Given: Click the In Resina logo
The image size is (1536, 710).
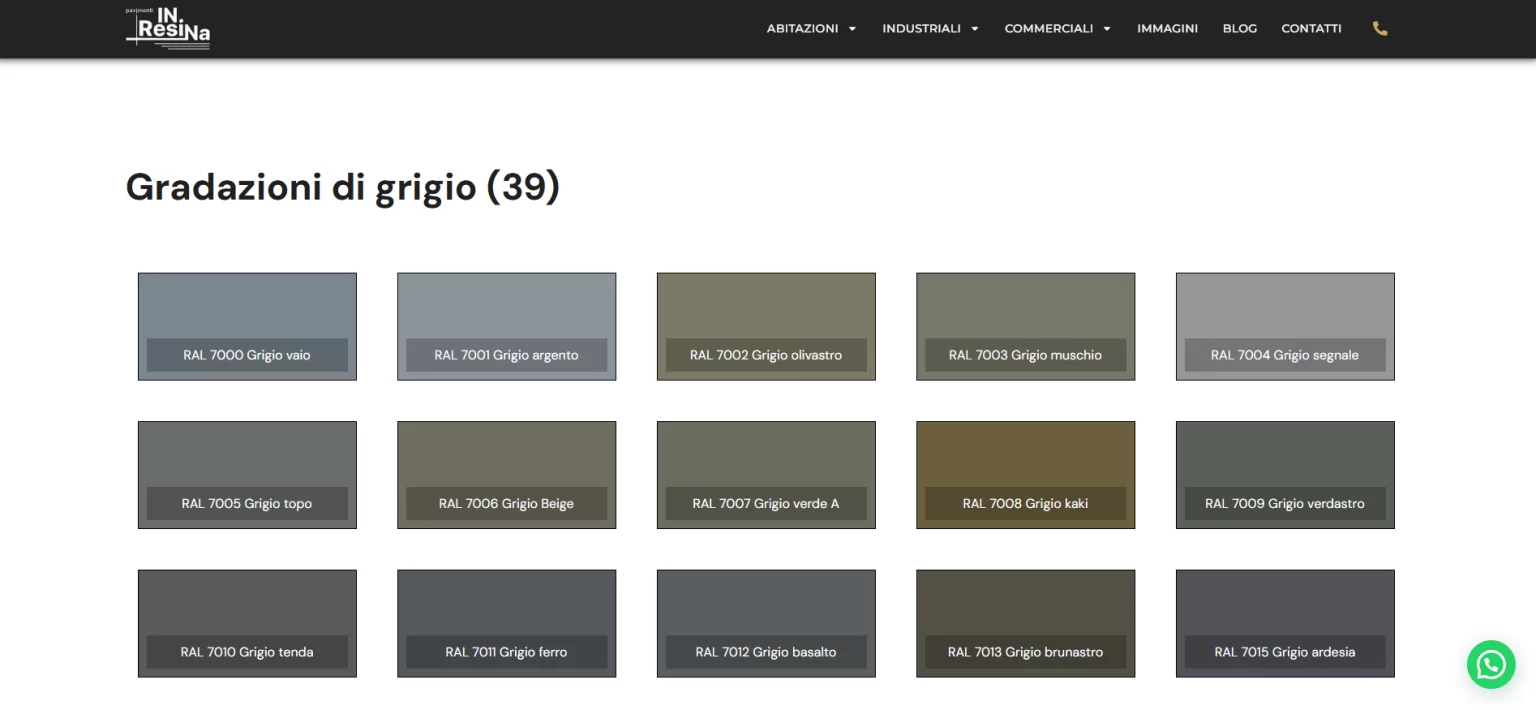Looking at the screenshot, I should 168,28.
